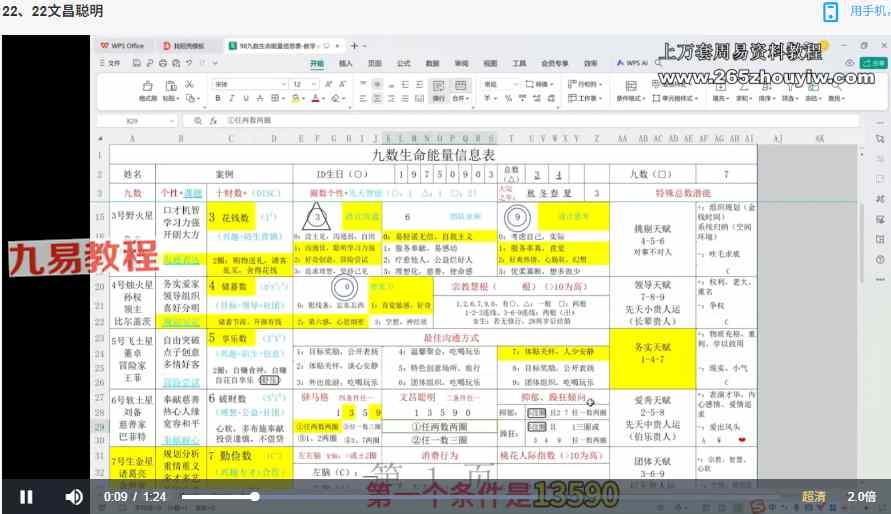Click the yellow fill color icon
Image resolution: width=891 pixels, height=514 pixels.
click(296, 99)
